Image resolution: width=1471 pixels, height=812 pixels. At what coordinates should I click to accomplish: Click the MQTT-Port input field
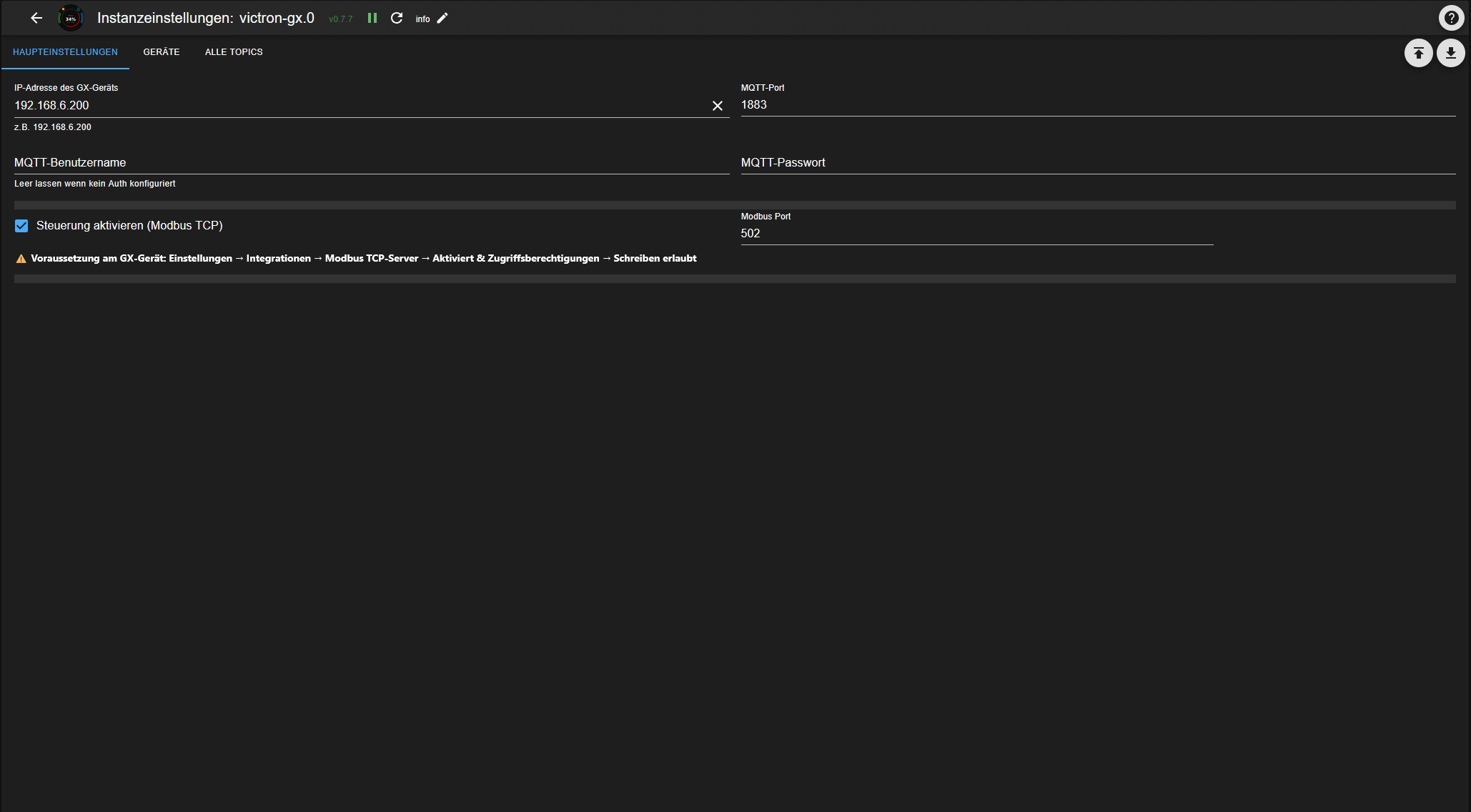1098,105
